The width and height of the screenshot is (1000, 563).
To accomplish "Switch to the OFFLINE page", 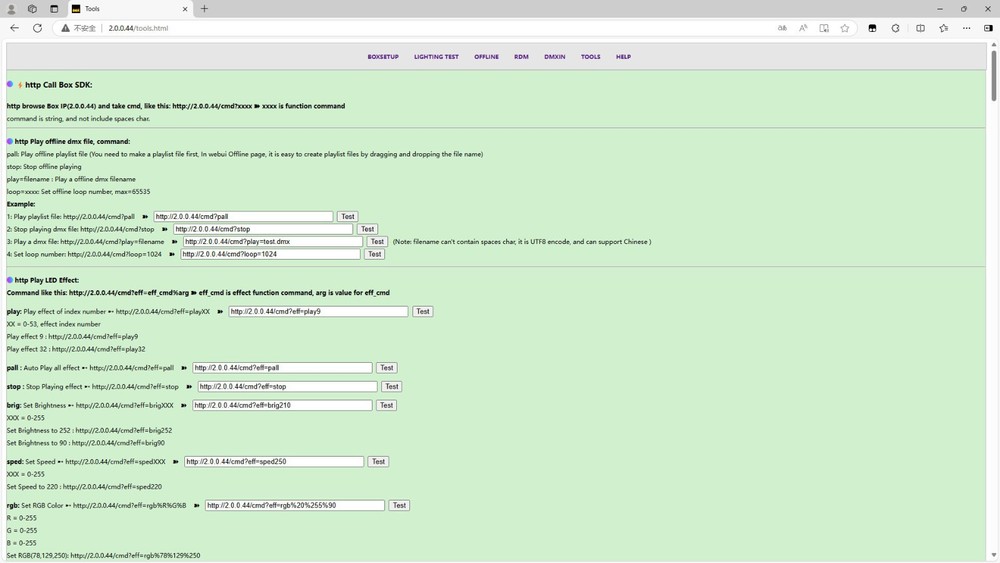I will [486, 57].
